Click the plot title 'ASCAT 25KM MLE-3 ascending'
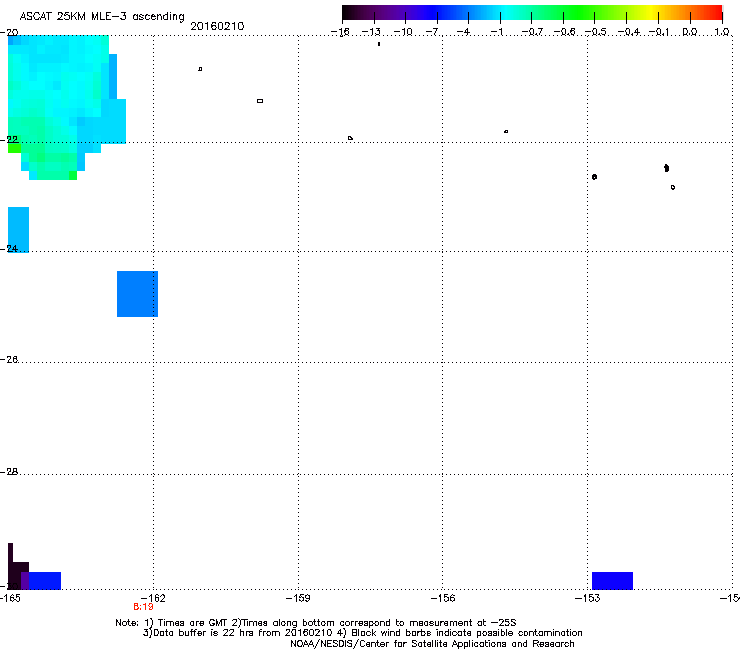 [102, 16]
